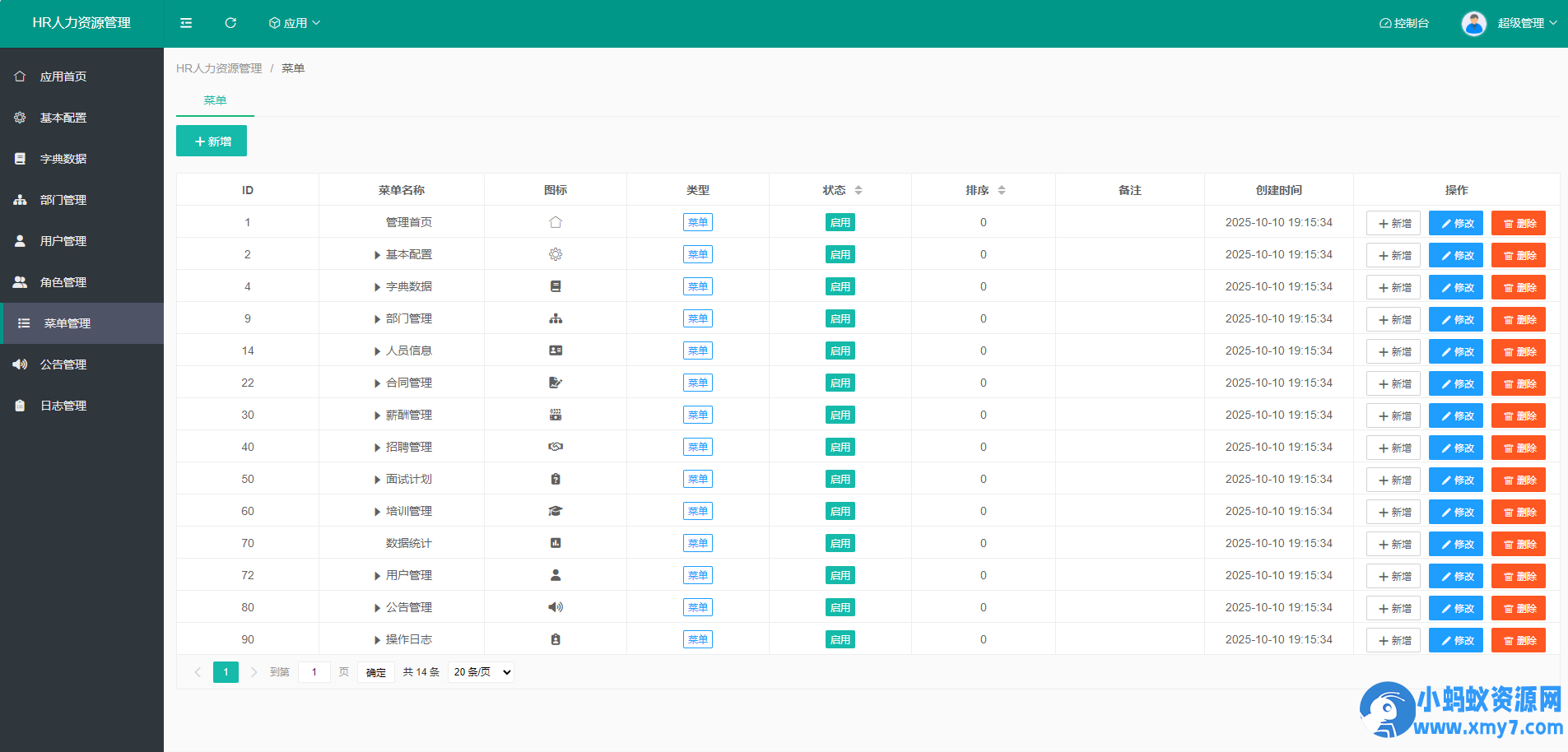Click the super admin avatar icon

[x=1473, y=23]
